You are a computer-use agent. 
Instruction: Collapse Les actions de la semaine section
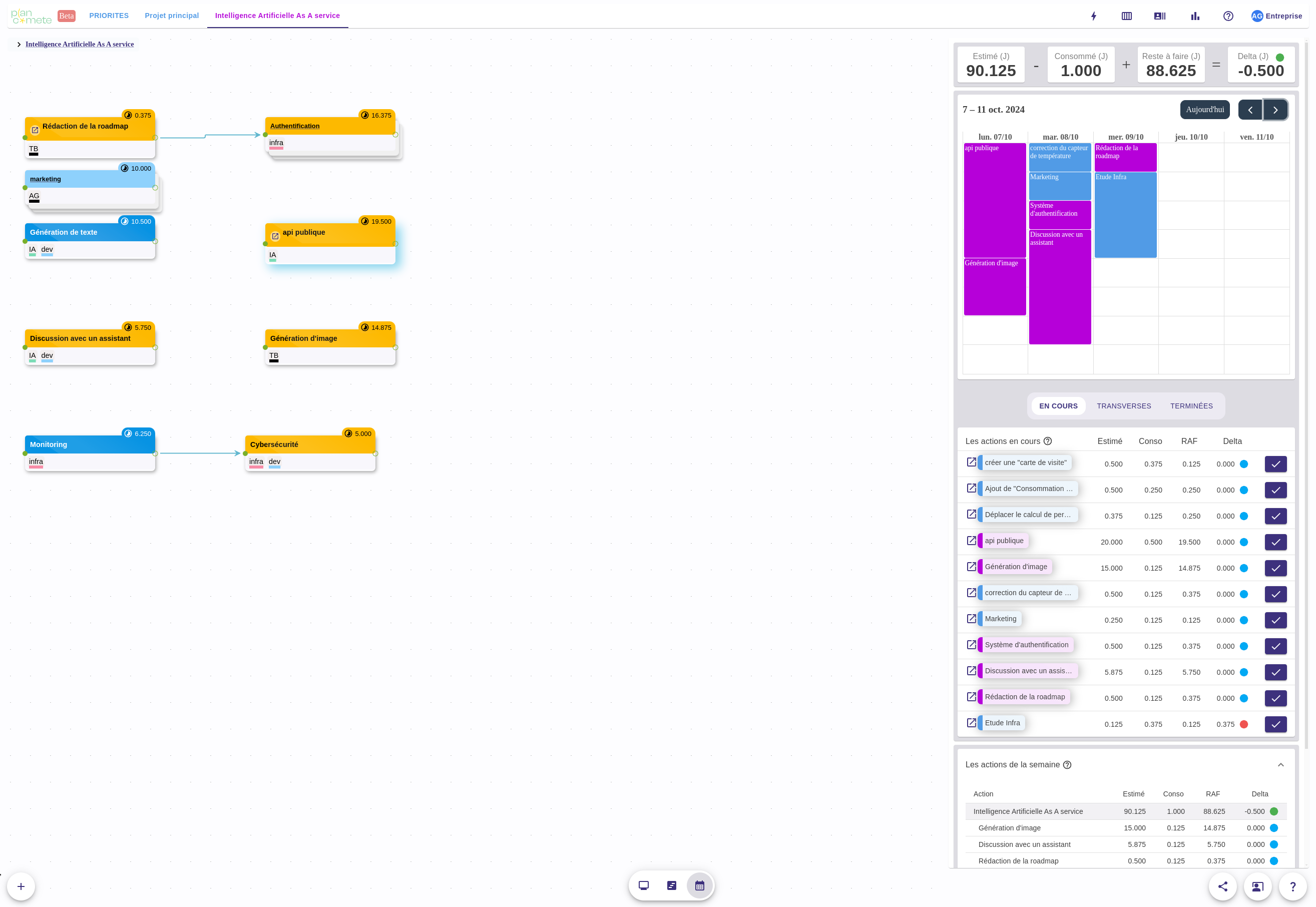pyautogui.click(x=1281, y=764)
